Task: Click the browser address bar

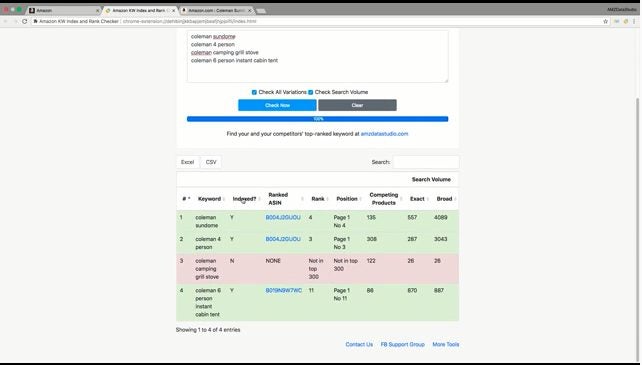Action: (315, 21)
